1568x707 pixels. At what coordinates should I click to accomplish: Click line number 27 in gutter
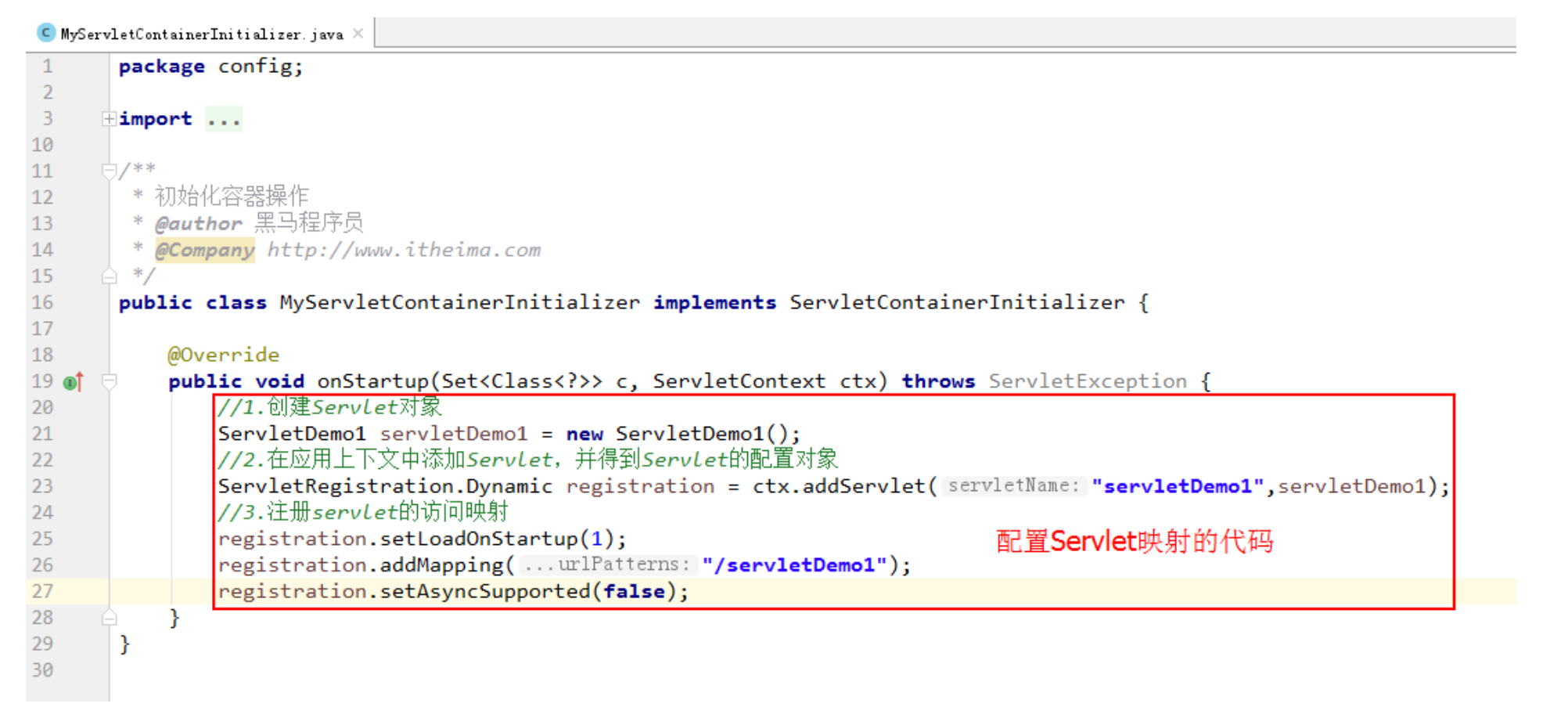[42, 591]
